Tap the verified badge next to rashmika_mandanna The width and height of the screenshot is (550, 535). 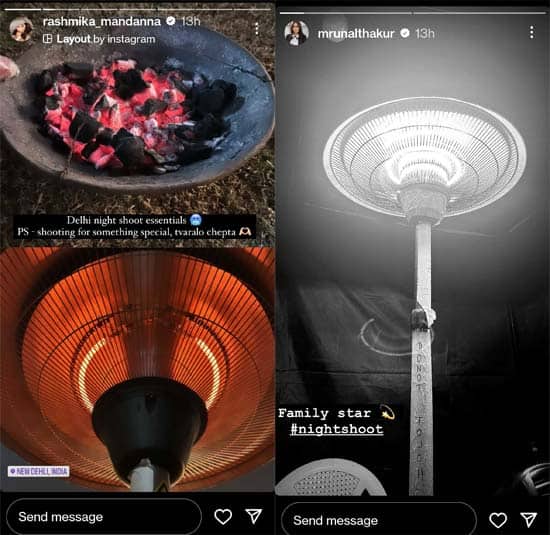tap(171, 21)
